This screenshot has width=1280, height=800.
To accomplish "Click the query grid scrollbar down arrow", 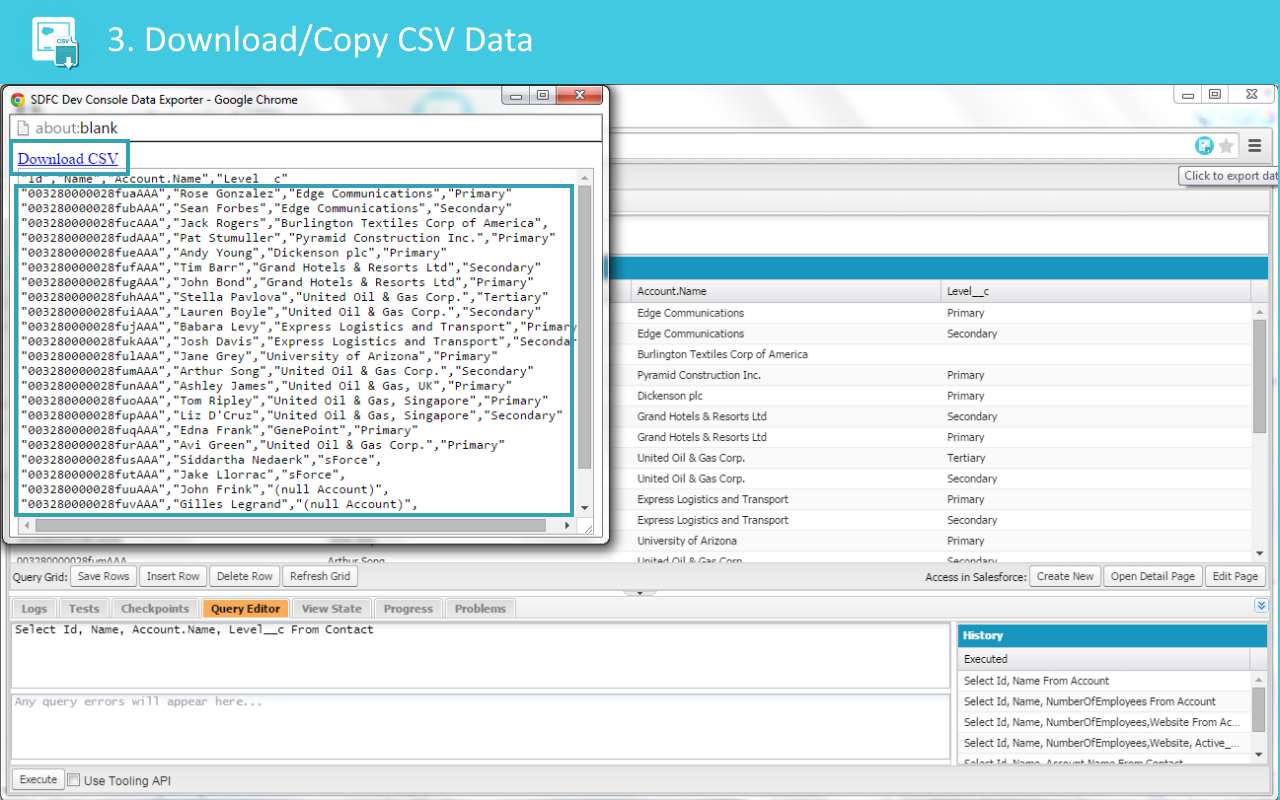I will [1259, 554].
